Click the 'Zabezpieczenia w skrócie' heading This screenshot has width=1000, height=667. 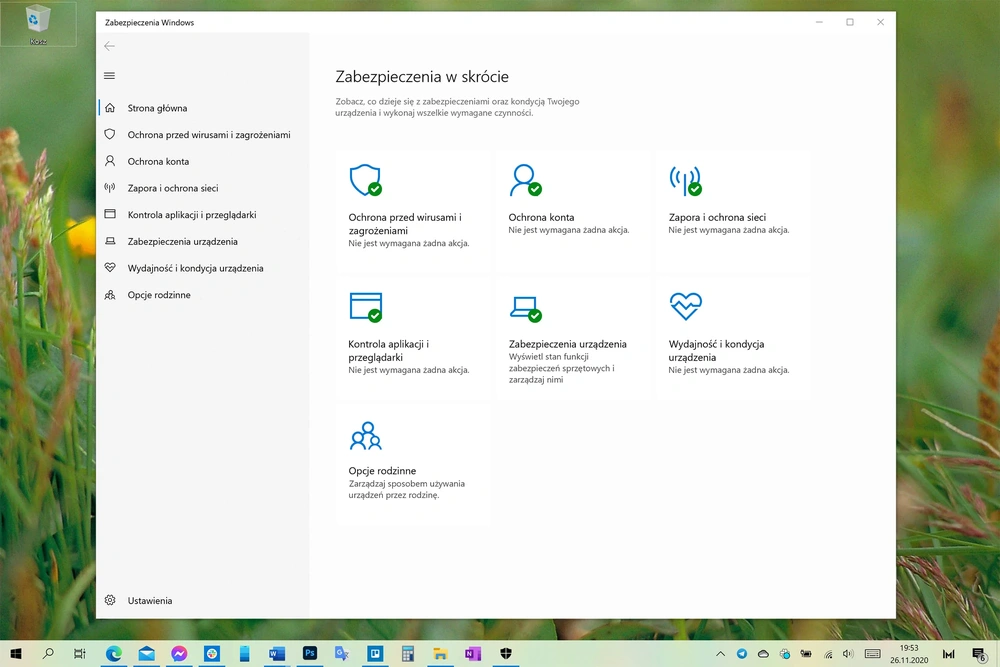coord(422,77)
